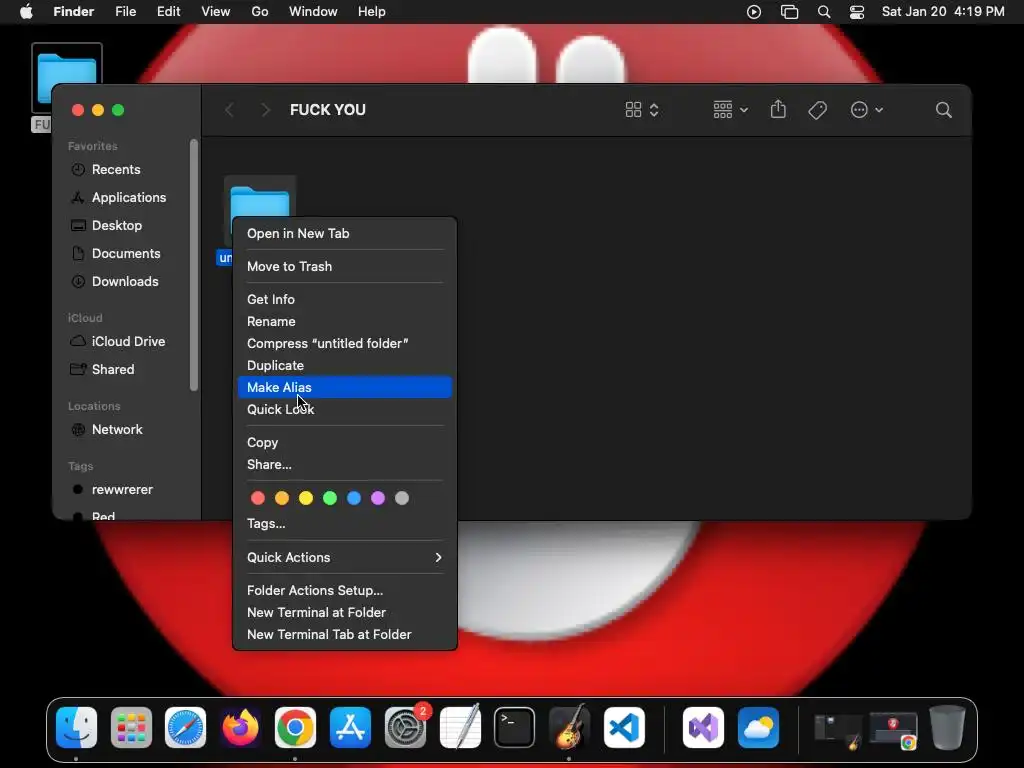The image size is (1024, 768).
Task: Apply the orange tag color
Action: point(282,498)
